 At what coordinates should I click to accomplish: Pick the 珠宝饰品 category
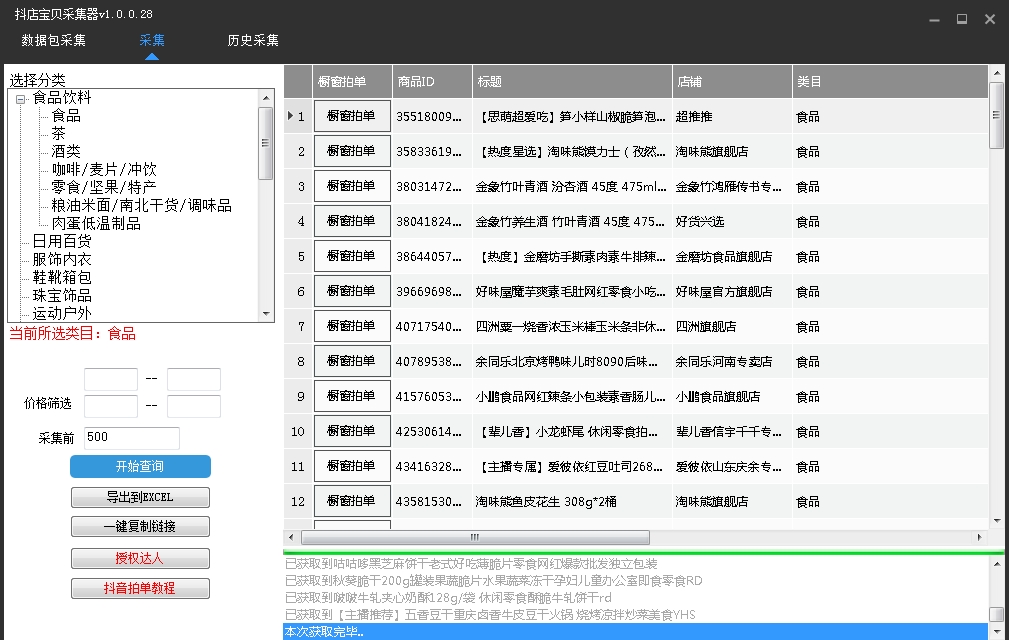coord(62,296)
